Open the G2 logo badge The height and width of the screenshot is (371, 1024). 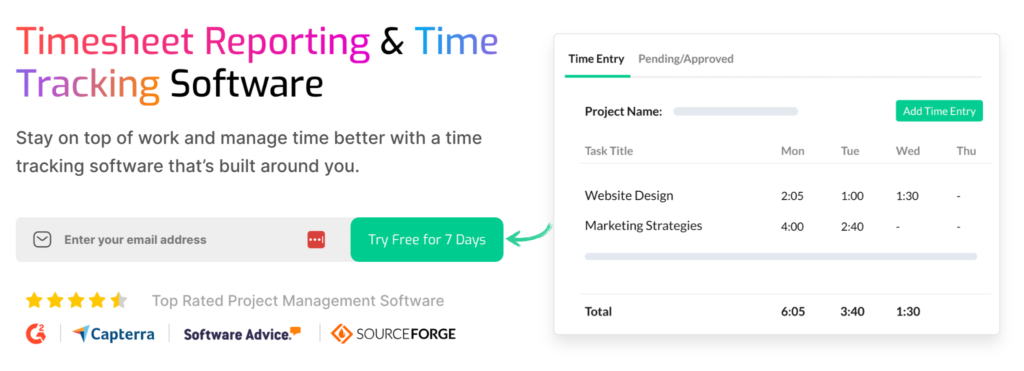click(x=37, y=334)
